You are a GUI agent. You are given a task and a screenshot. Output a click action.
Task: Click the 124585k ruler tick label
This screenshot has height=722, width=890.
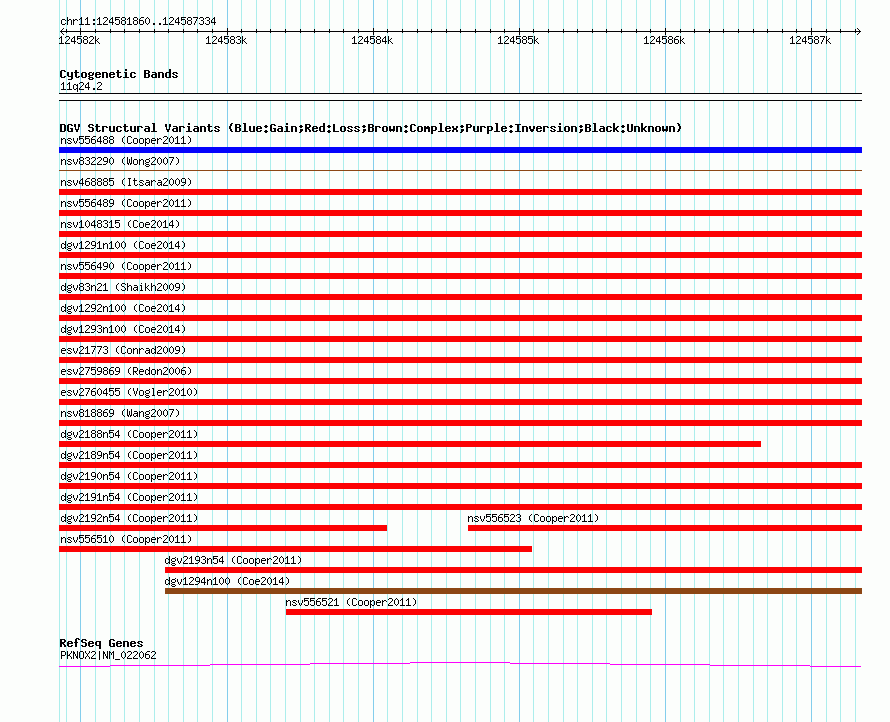518,40
